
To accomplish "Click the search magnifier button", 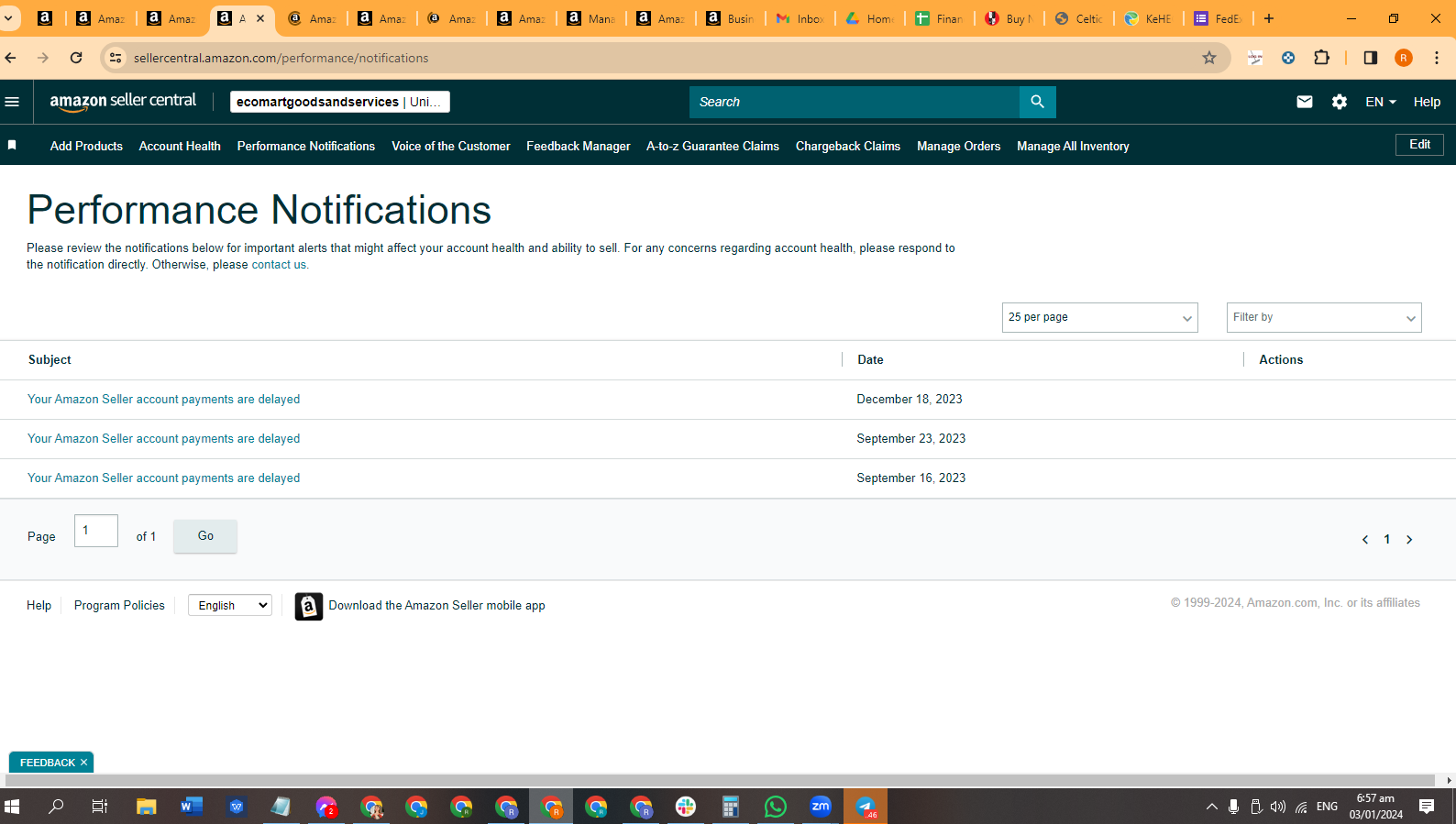I will (x=1037, y=102).
